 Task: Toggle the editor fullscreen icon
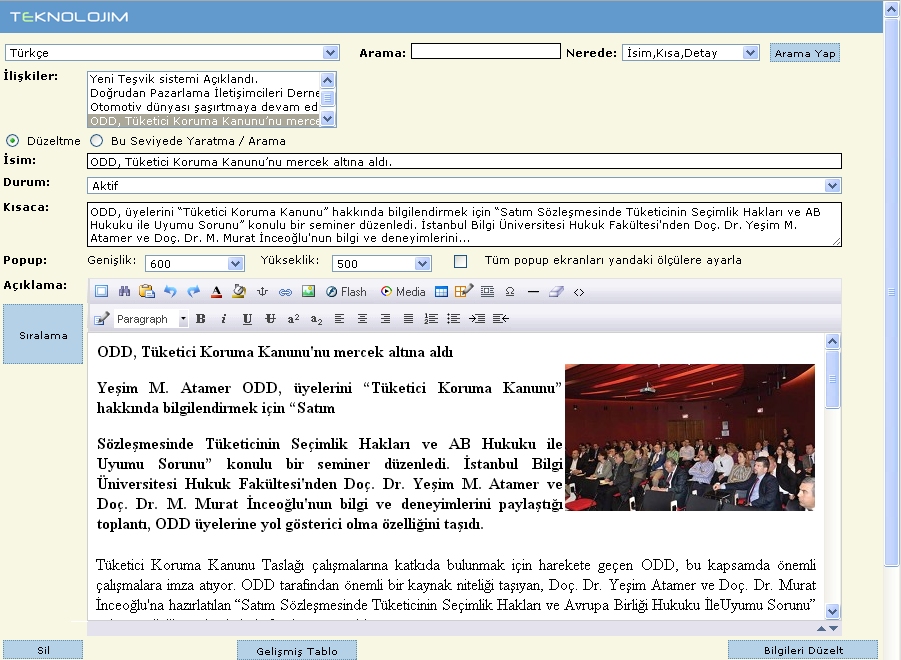102,291
